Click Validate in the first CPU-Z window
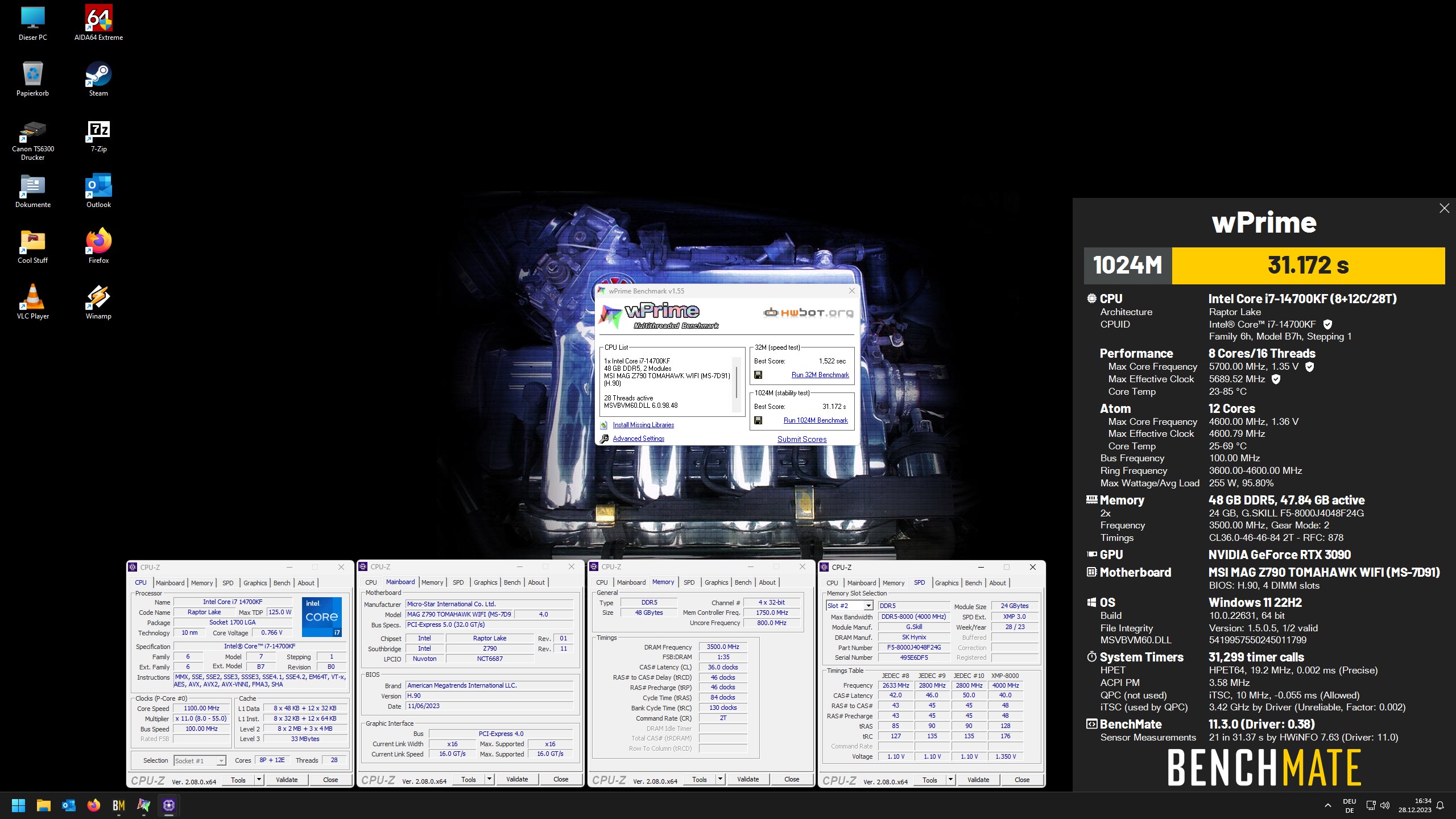This screenshot has width=1456, height=819. [287, 780]
